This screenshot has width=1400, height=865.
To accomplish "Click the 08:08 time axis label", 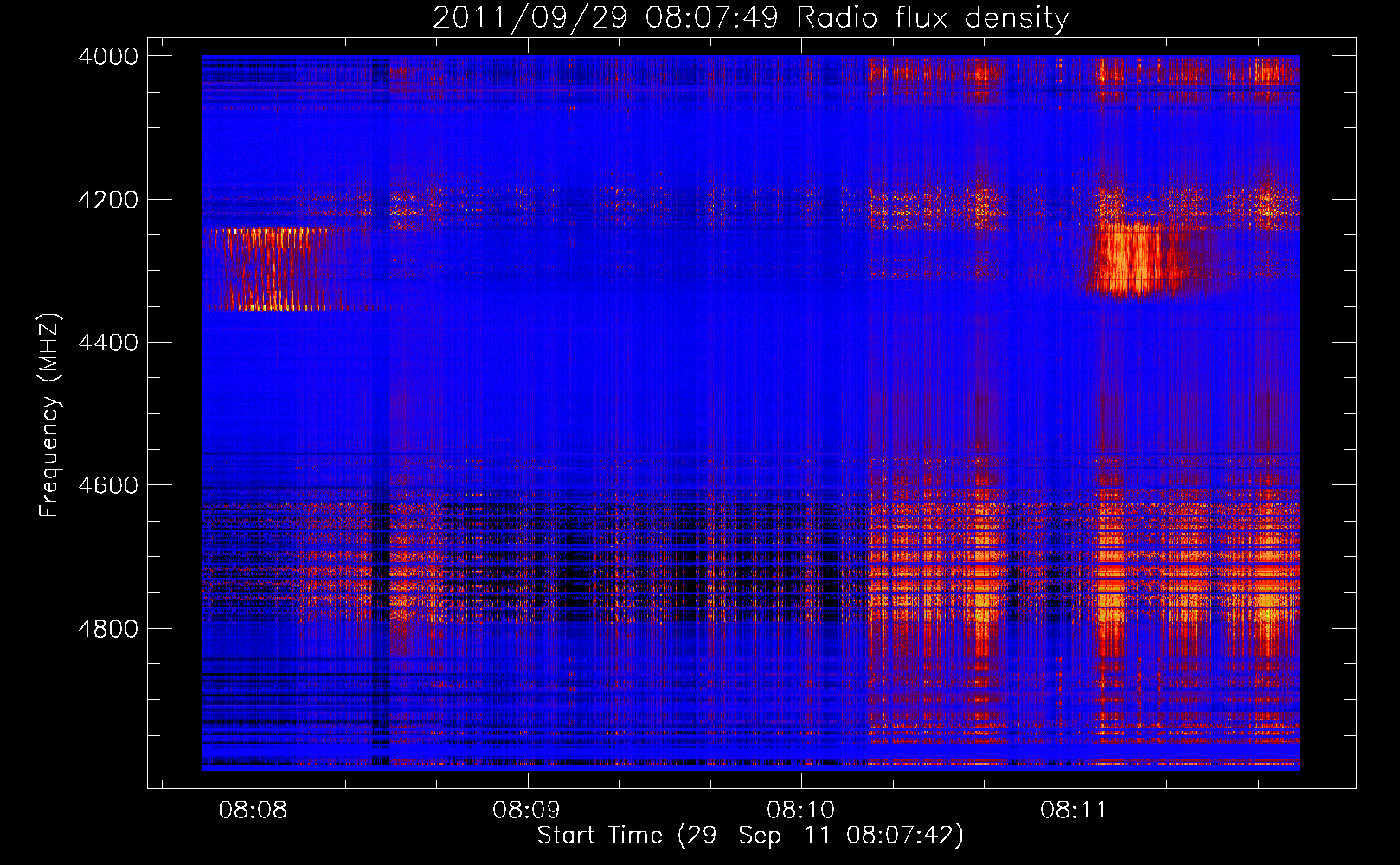I will click(x=253, y=810).
